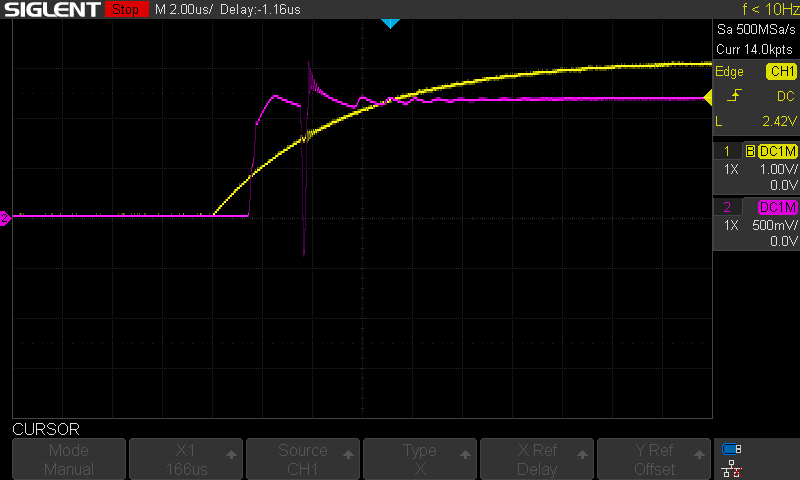
Task: Select the channel 2 info tab
Action: 727,207
